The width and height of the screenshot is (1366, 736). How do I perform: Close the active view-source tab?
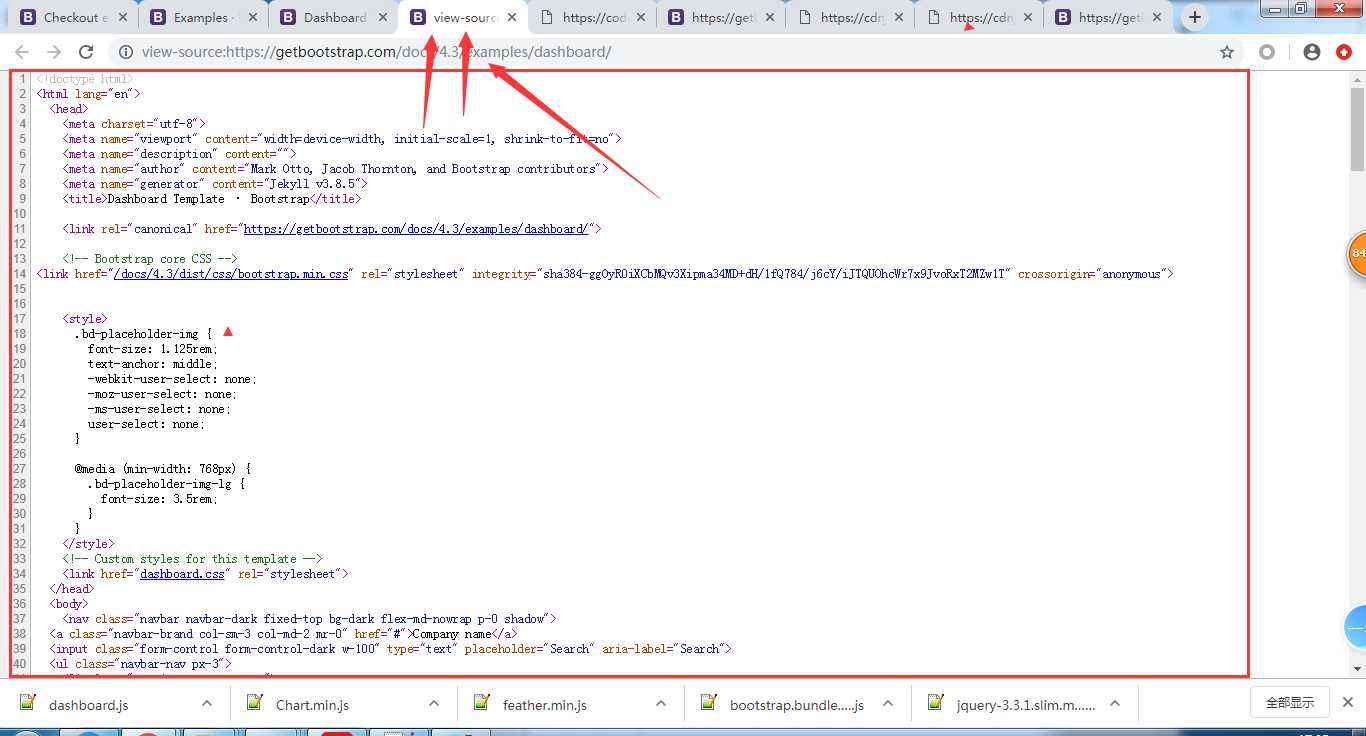pyautogui.click(x=511, y=17)
